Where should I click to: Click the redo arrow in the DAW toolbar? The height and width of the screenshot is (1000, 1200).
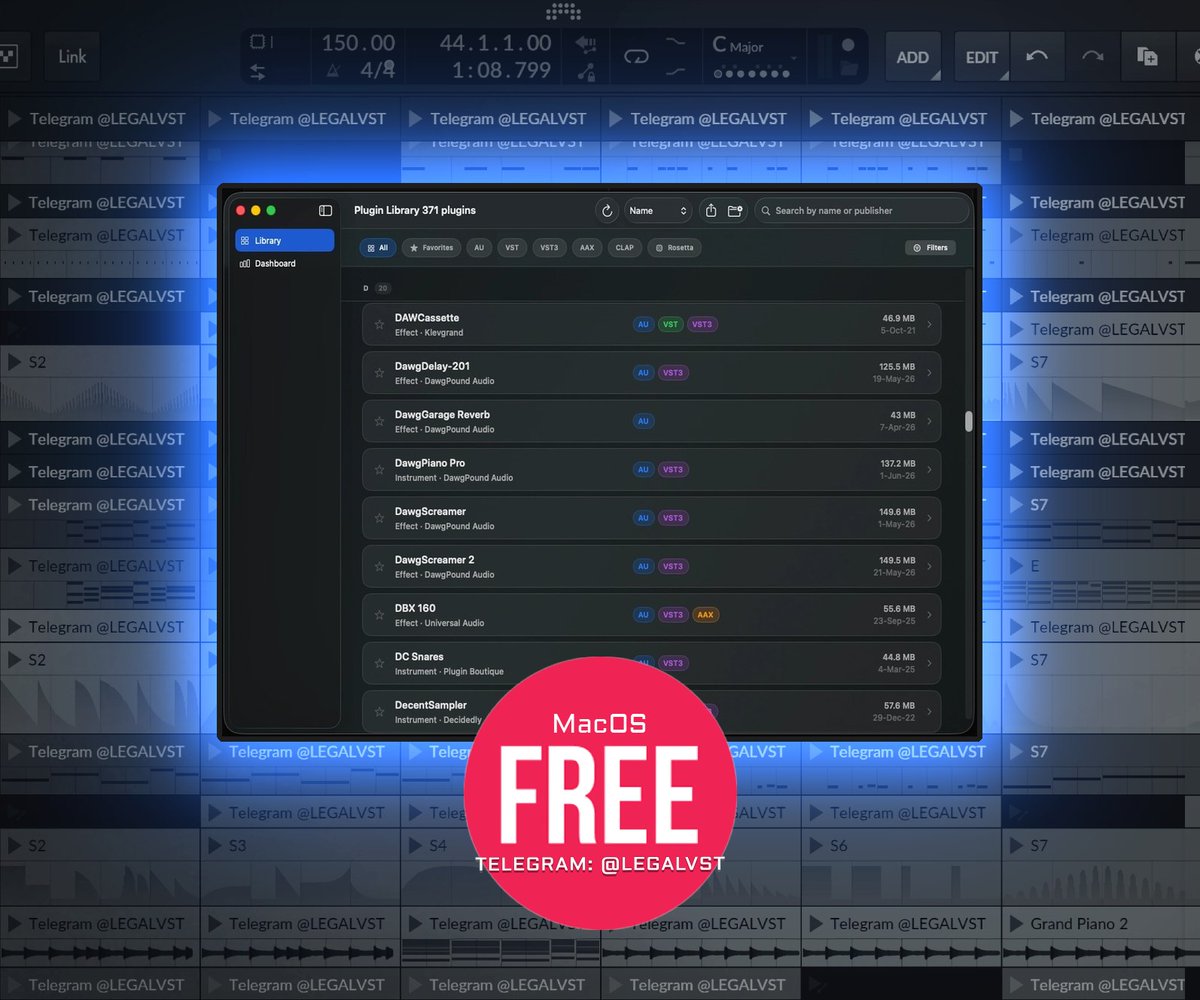[1091, 56]
